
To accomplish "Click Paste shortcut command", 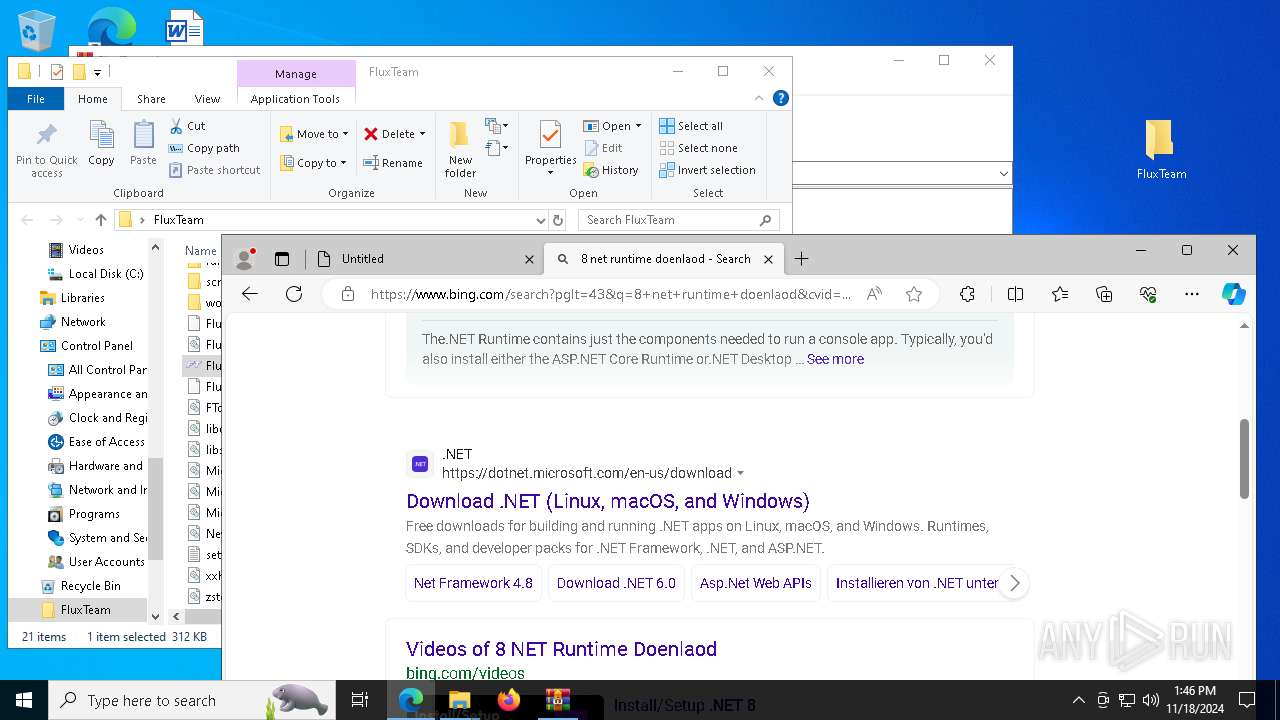I will (214, 170).
